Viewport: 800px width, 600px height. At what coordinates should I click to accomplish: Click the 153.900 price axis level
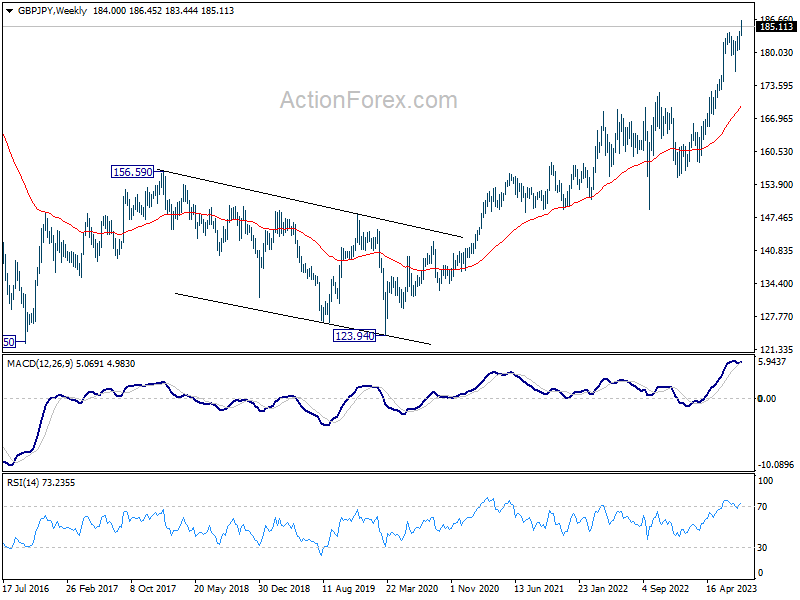click(x=776, y=185)
